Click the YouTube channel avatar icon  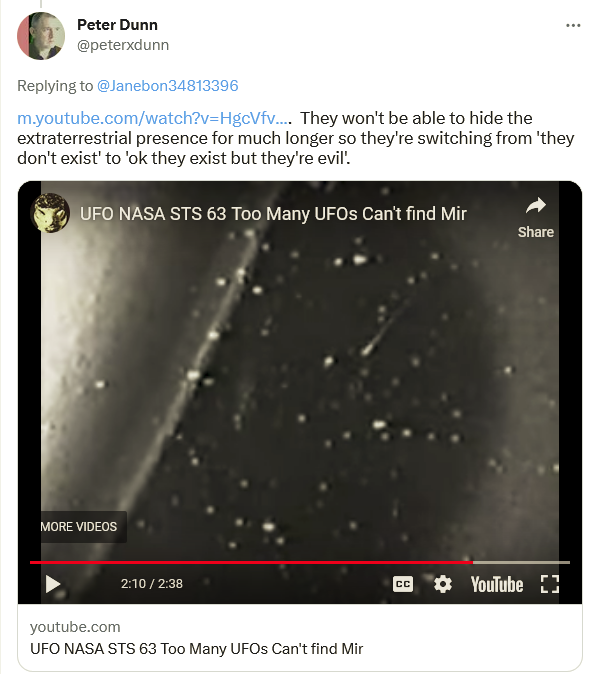click(x=50, y=213)
